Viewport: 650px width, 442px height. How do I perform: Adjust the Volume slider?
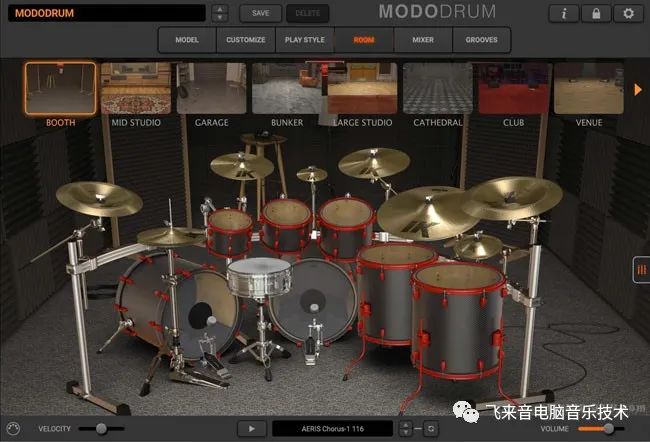tap(601, 429)
